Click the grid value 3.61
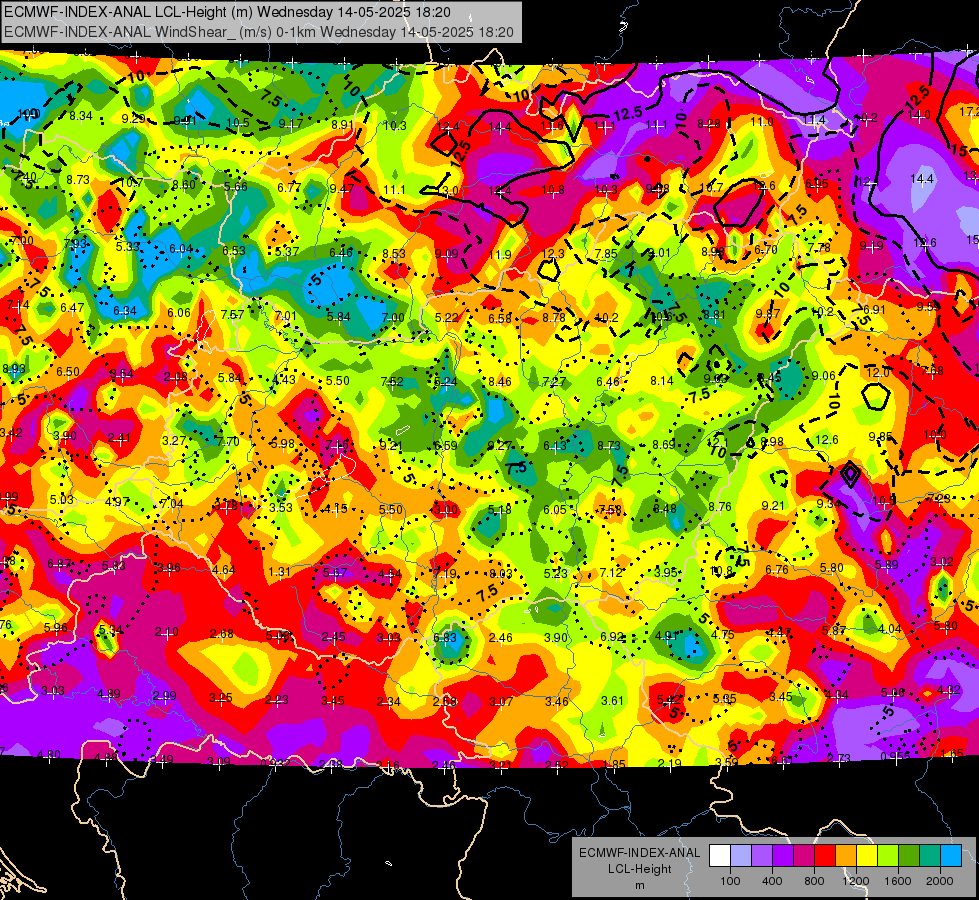 (612, 700)
